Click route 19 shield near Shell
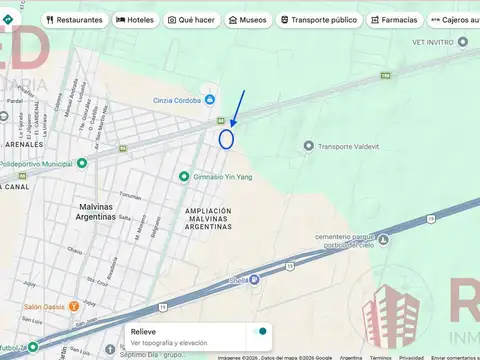The height and width of the screenshot is (360, 480). coord(290,266)
